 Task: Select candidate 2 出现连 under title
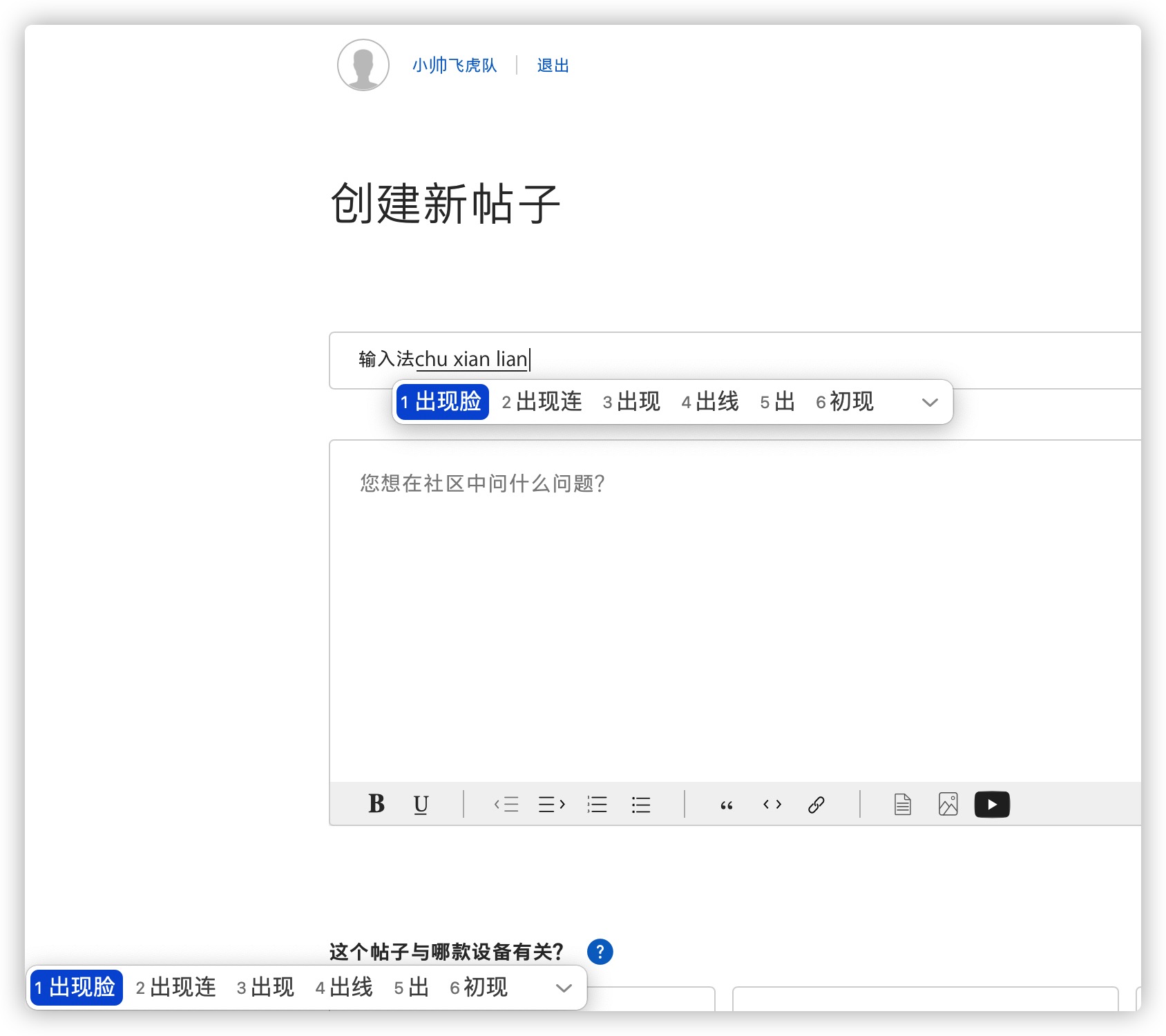(x=542, y=402)
